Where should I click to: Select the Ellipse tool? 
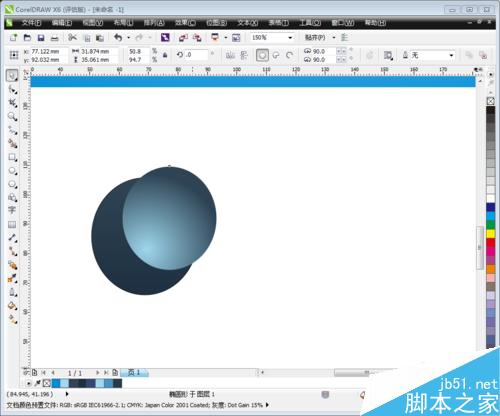click(13, 171)
